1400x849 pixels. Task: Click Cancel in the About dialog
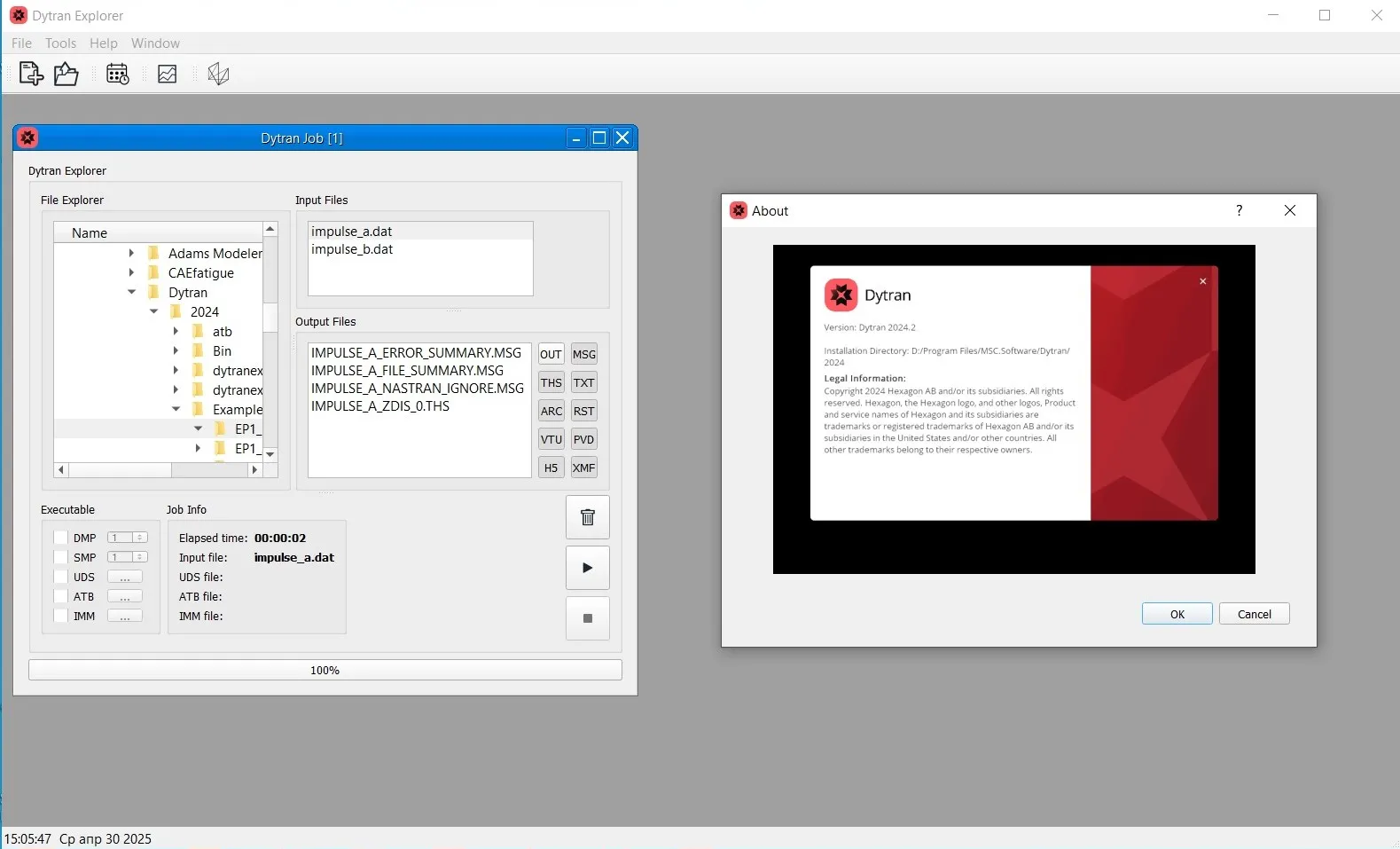click(x=1254, y=614)
